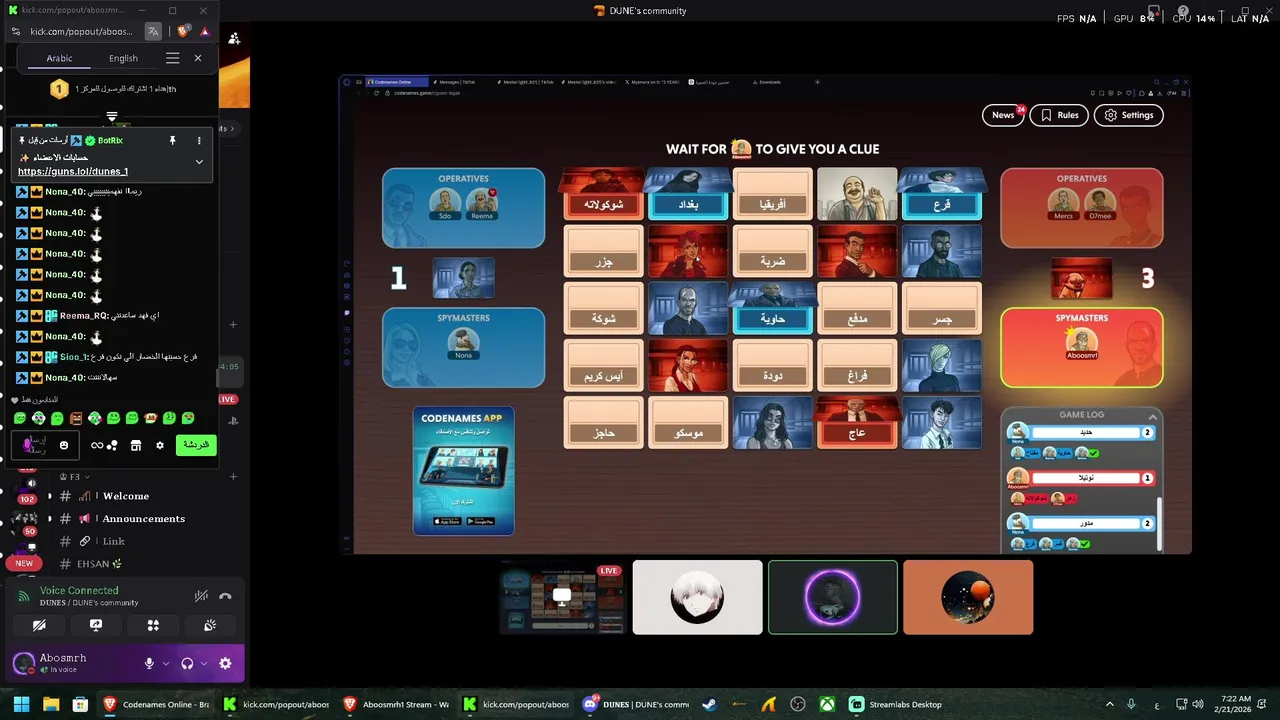The height and width of the screenshot is (720, 1280).
Task: Open the BotRix message three-dot menu
Action: [199, 141]
